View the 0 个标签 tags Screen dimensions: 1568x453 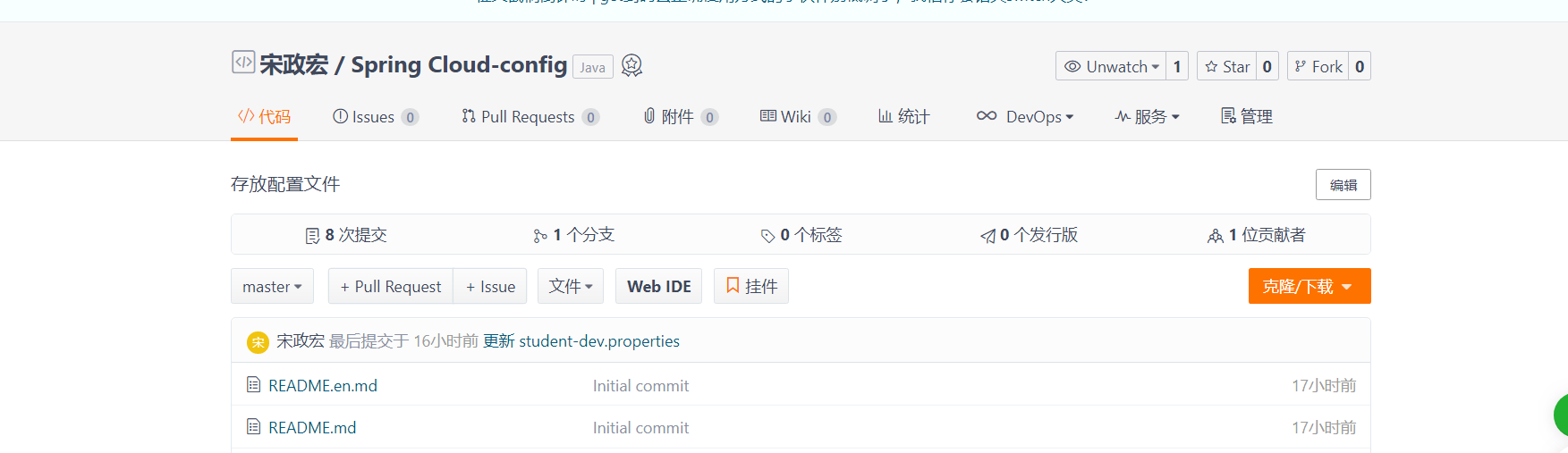coord(801,235)
